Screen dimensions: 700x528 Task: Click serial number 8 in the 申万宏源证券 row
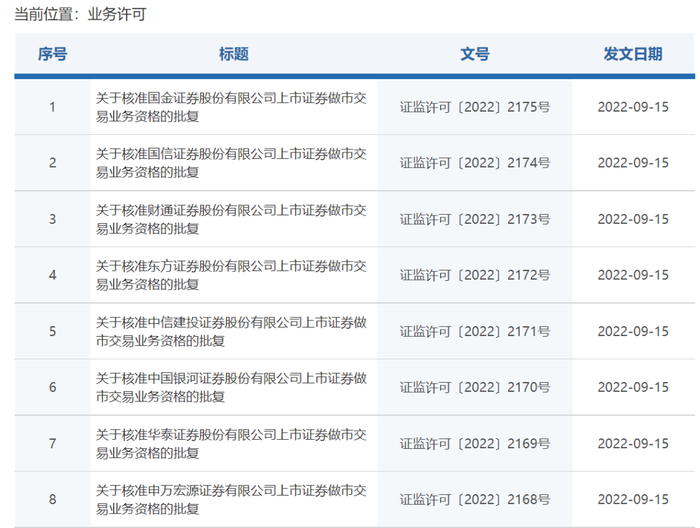(53, 499)
